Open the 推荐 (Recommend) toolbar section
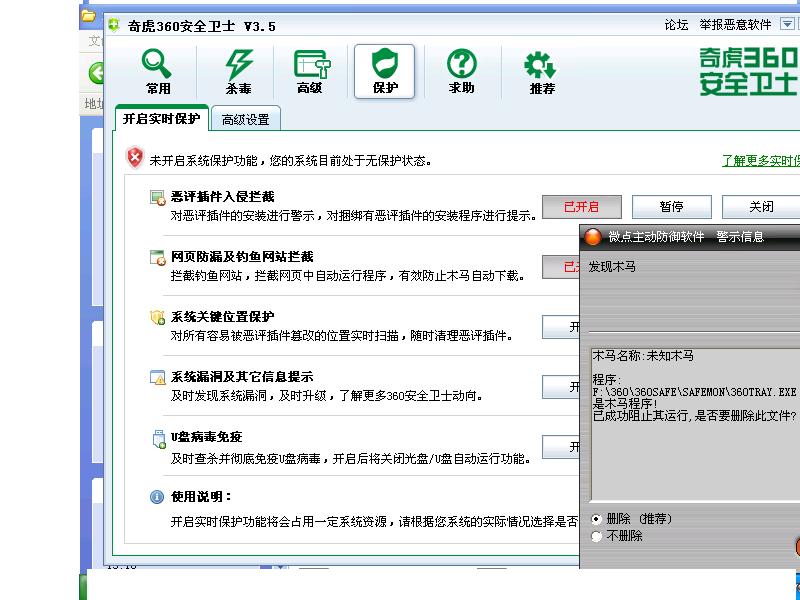Viewport: 800px width, 600px height. pos(541,71)
